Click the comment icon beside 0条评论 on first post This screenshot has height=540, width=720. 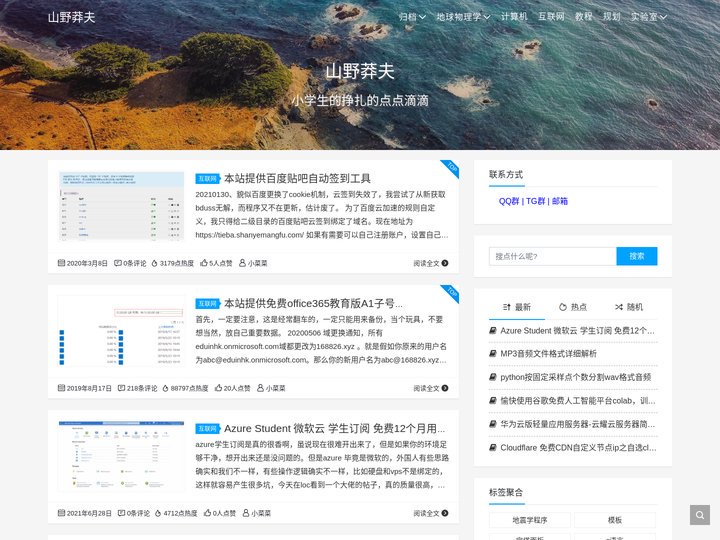tap(118, 263)
